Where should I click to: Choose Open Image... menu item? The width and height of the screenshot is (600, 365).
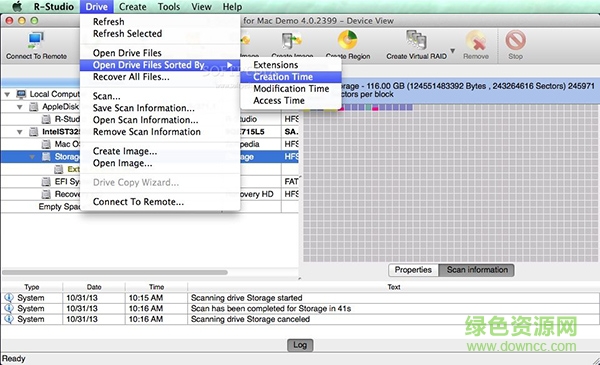(160, 163)
